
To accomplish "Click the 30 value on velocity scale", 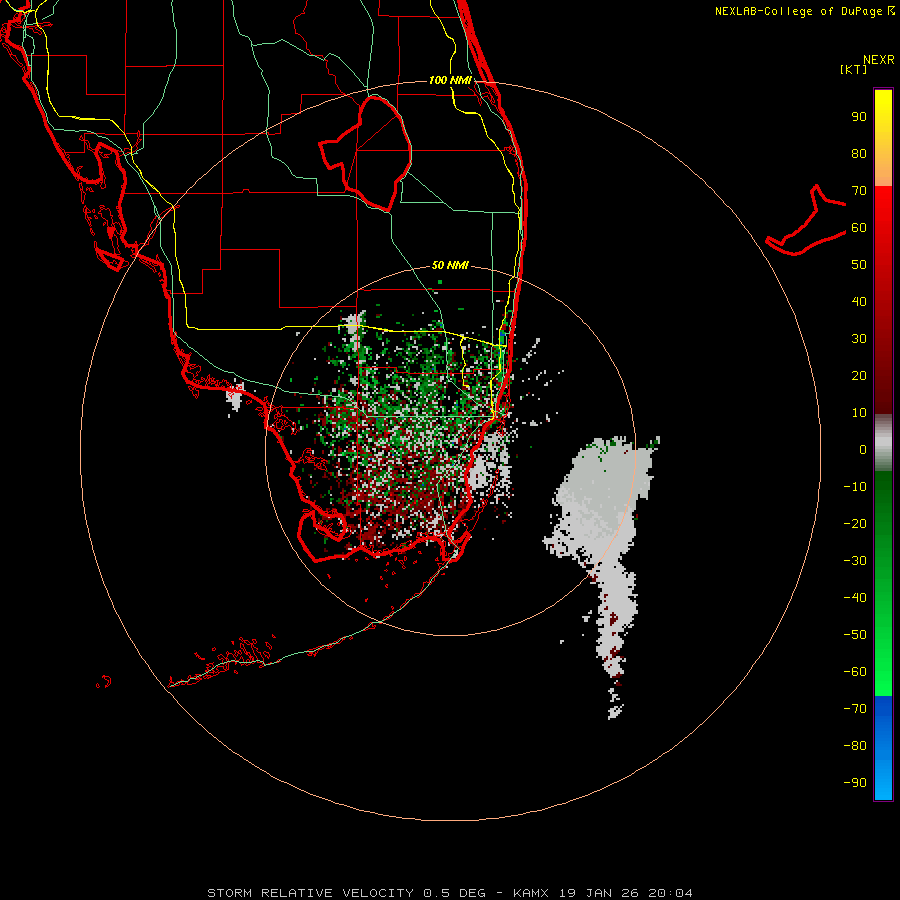I will (859, 339).
